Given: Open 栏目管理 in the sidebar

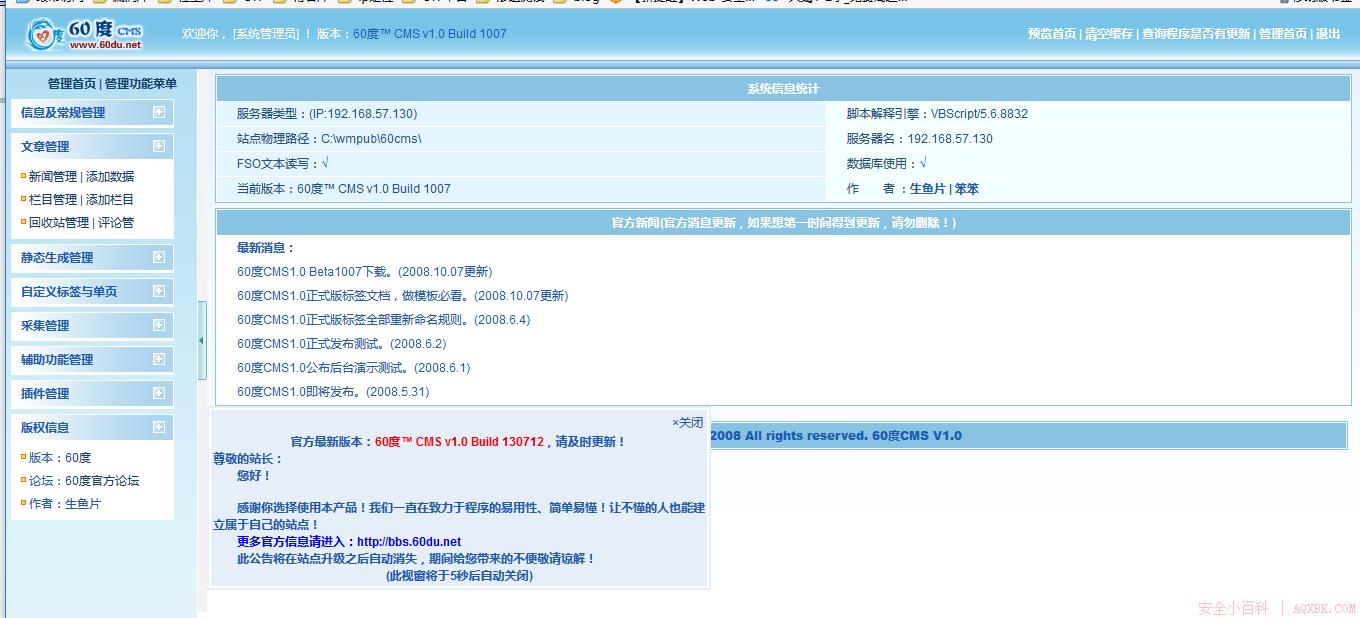Looking at the screenshot, I should pos(53,200).
